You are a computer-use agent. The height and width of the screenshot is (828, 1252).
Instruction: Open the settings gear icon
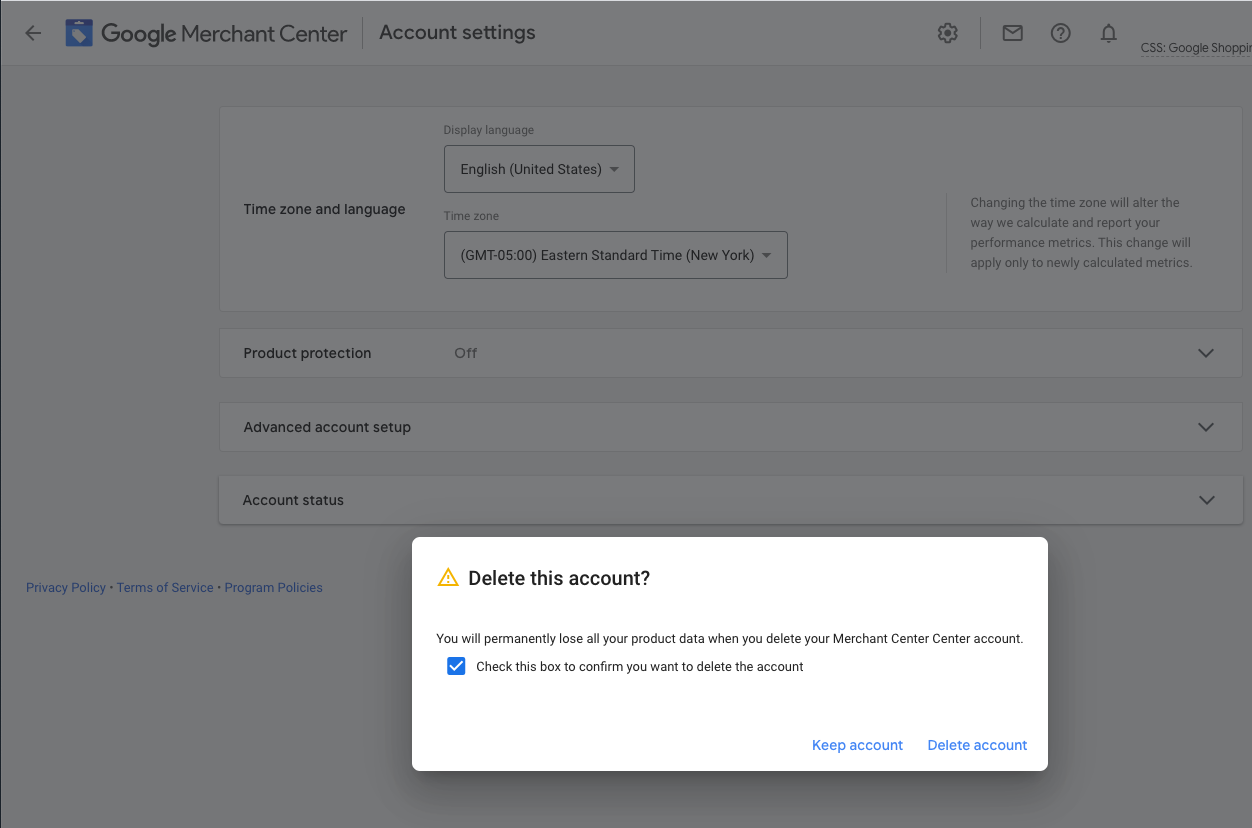pos(947,33)
